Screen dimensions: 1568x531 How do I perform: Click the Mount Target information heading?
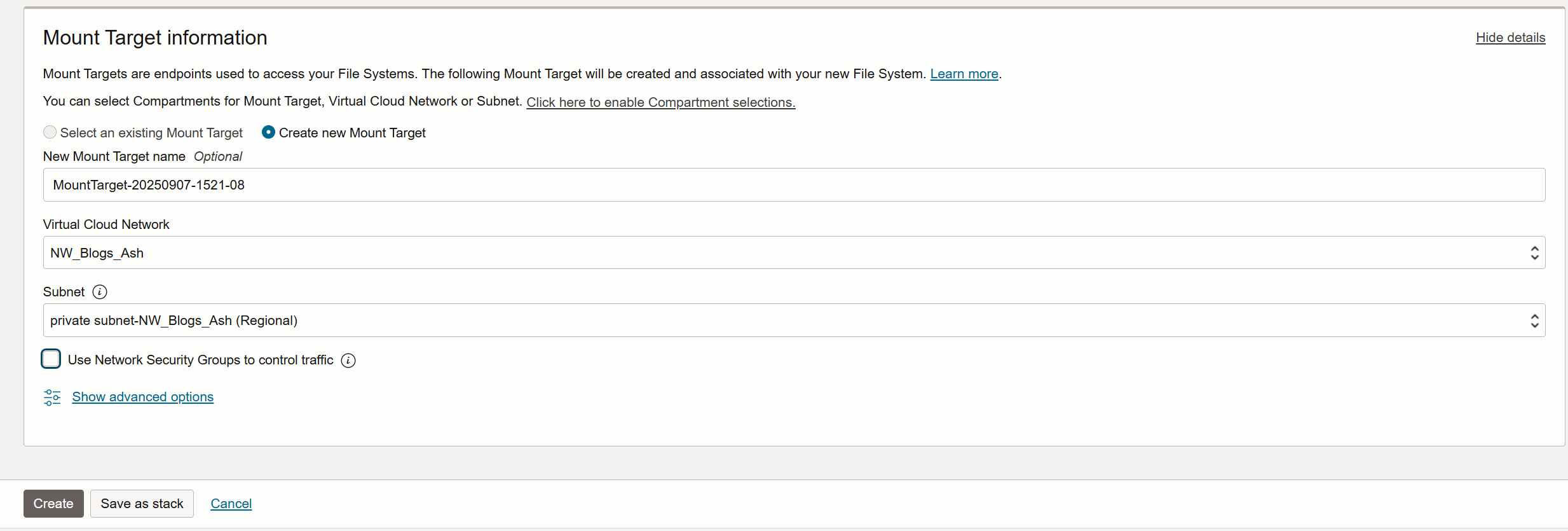[155, 38]
